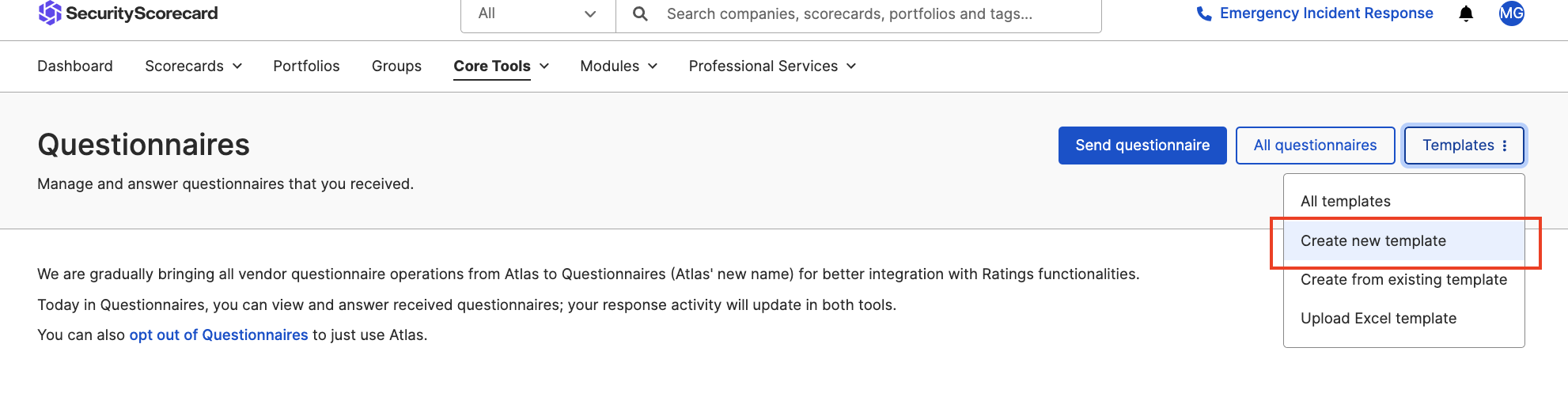Select Create new template
This screenshot has height=397, width=1568.
click(1373, 241)
